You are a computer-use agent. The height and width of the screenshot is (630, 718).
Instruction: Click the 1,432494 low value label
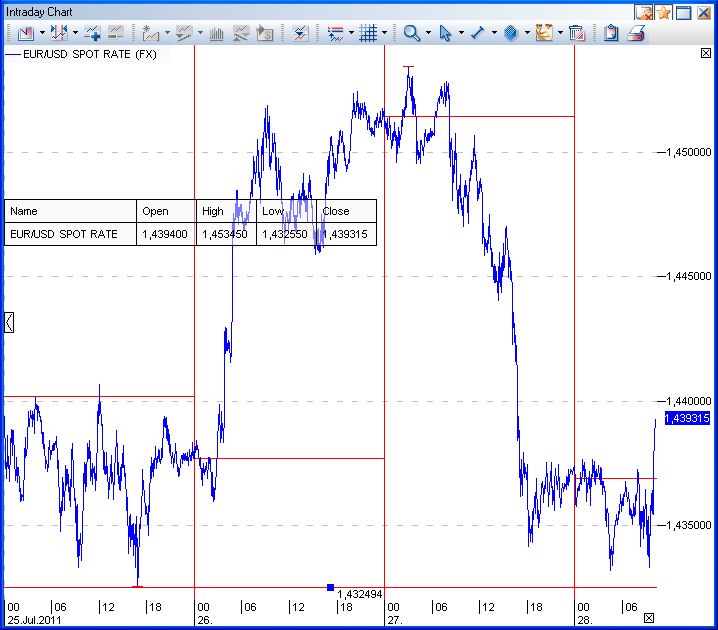359,594
